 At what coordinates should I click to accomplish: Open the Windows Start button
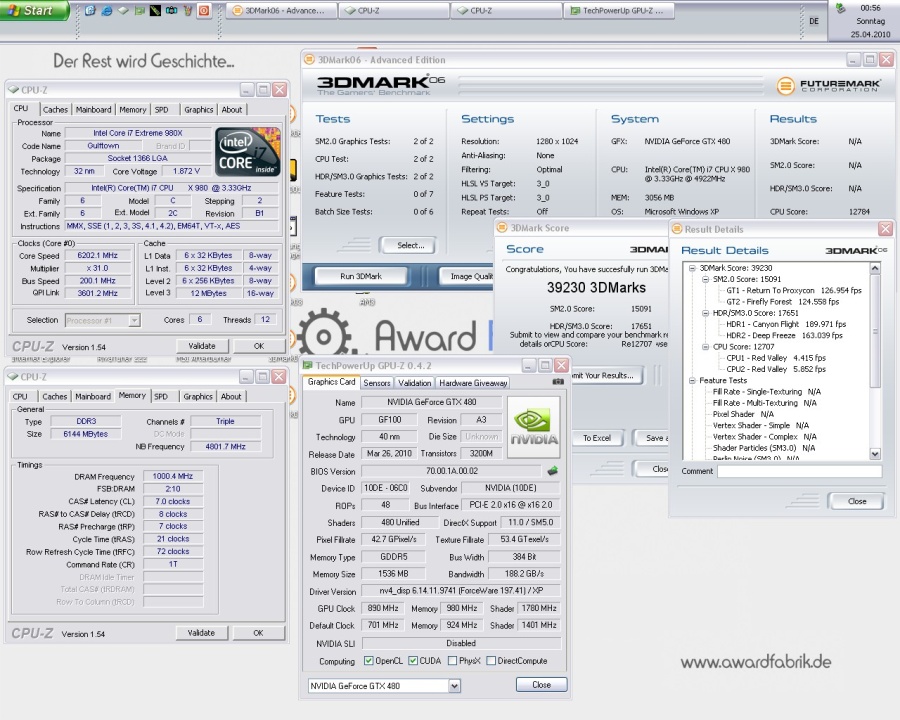click(x=34, y=10)
